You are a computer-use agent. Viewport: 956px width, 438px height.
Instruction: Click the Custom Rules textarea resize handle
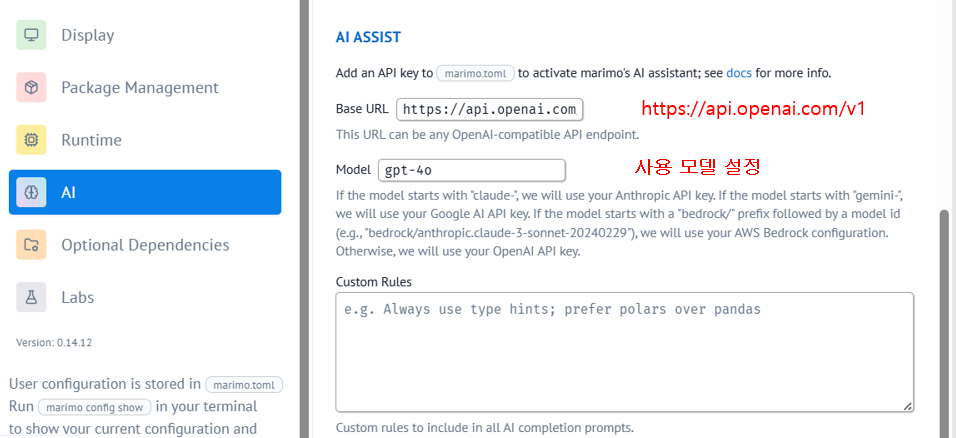(907, 406)
